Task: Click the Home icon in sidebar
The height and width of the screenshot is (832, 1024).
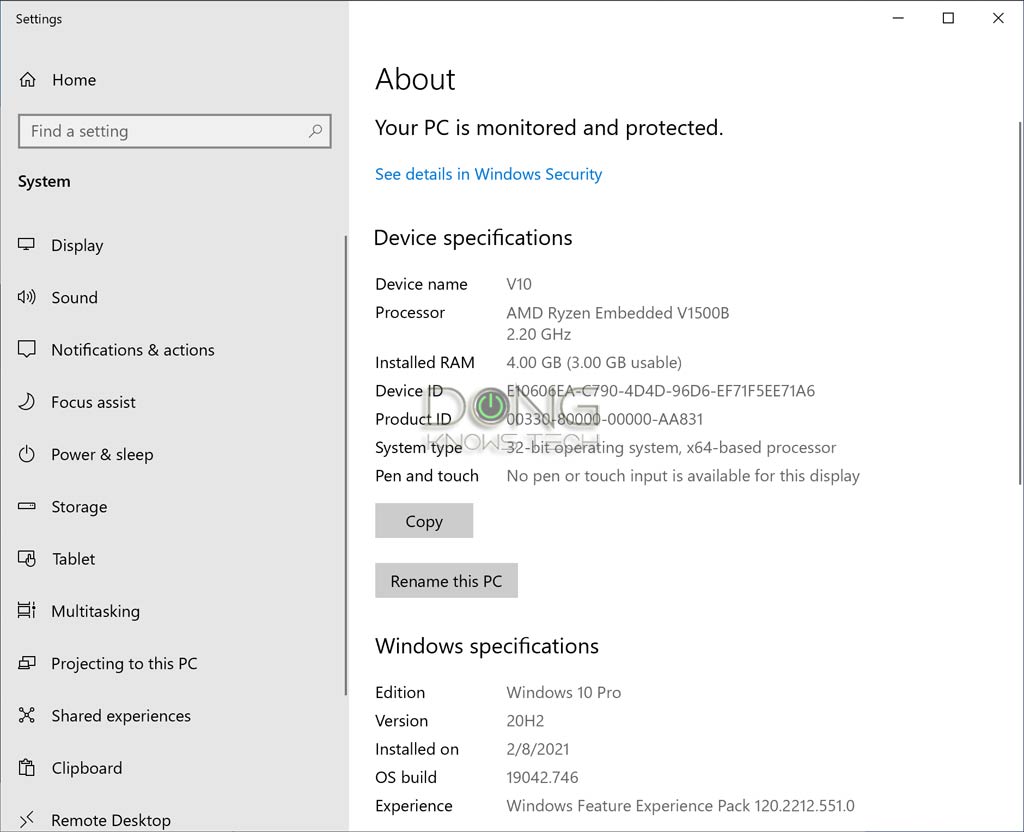Action: tap(27, 80)
